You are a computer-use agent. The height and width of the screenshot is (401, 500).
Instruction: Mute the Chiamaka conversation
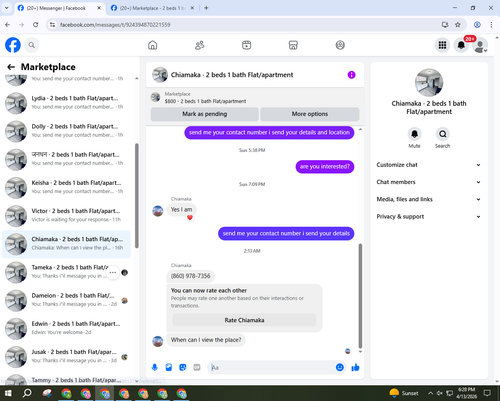pyautogui.click(x=414, y=134)
